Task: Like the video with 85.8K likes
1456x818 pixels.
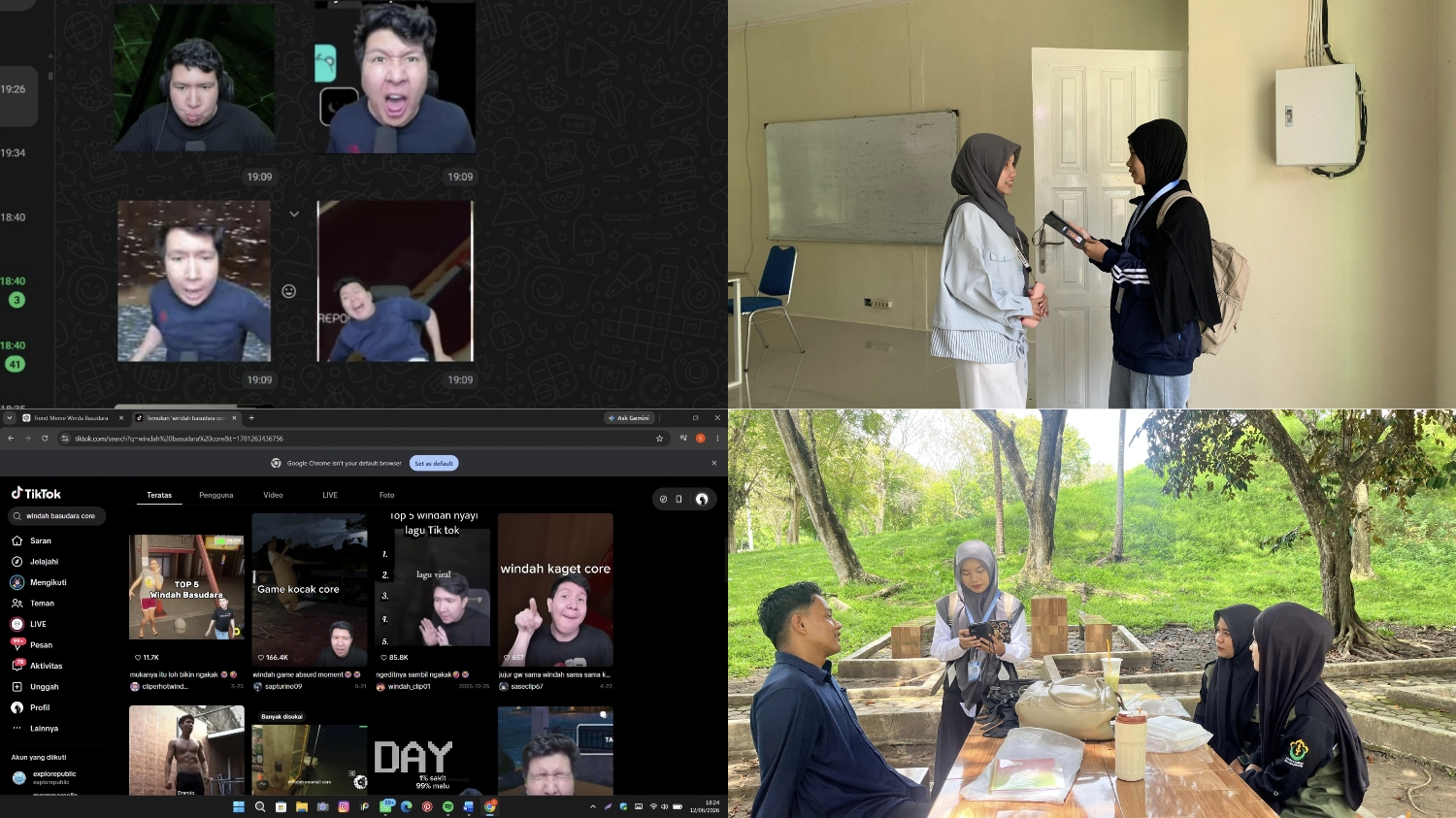Action: [x=383, y=658]
